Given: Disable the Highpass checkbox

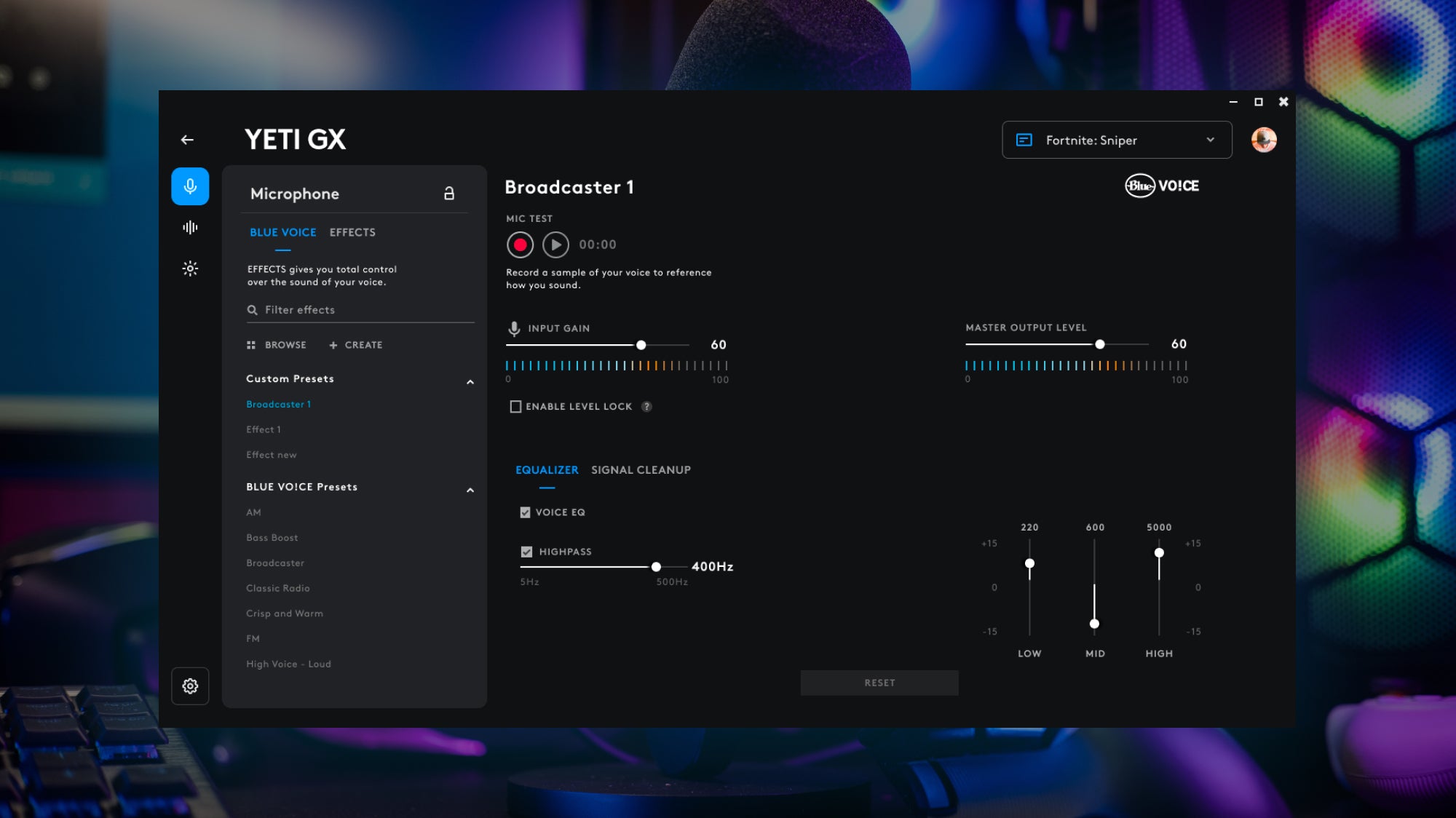Looking at the screenshot, I should pos(526,552).
